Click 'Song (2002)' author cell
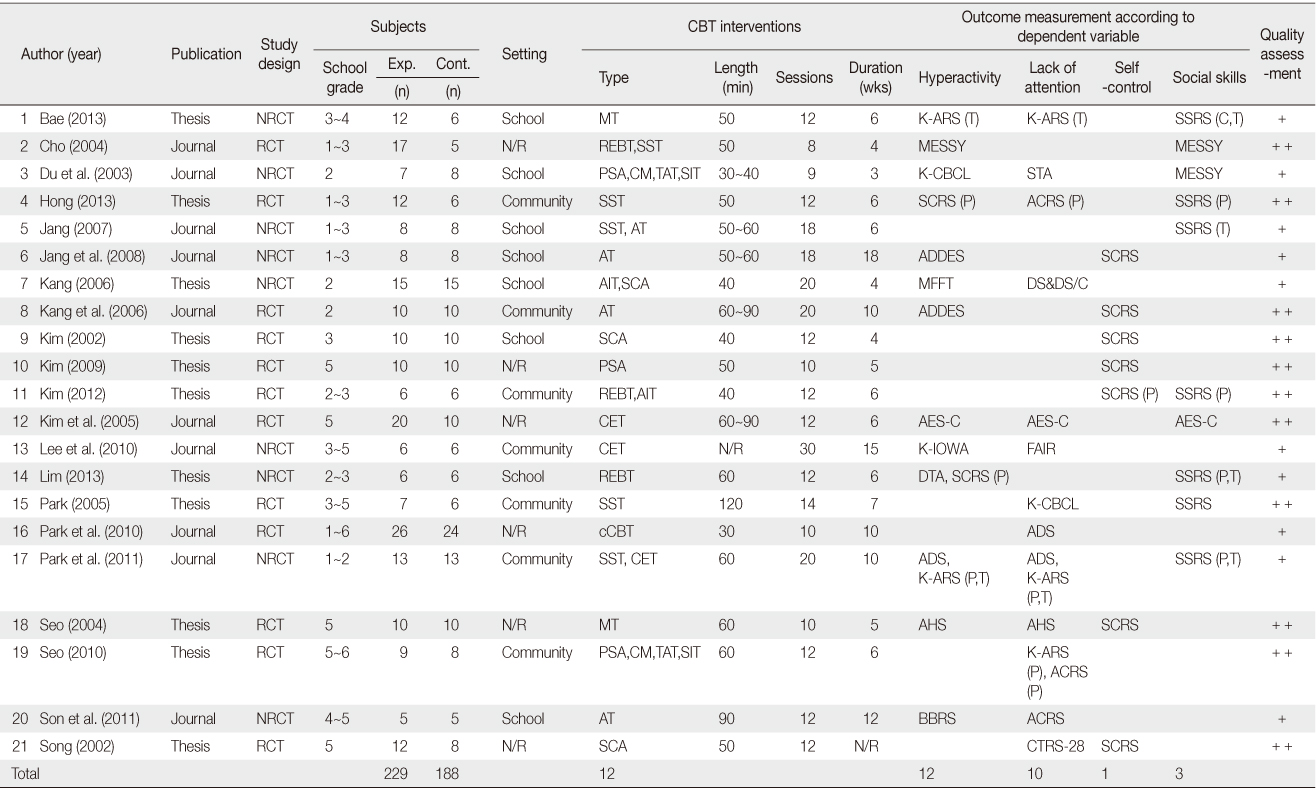Screen dimensions: 1316x791 [76, 746]
